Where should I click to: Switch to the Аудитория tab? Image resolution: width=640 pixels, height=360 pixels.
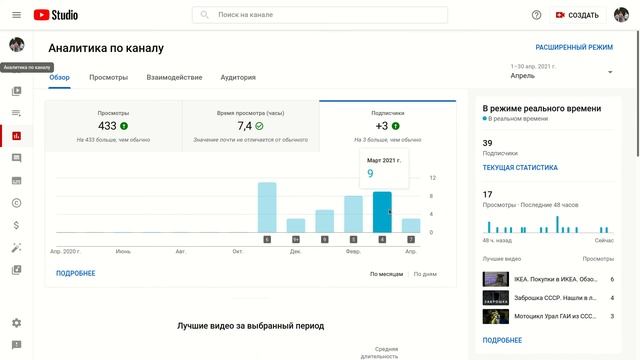[x=238, y=78]
